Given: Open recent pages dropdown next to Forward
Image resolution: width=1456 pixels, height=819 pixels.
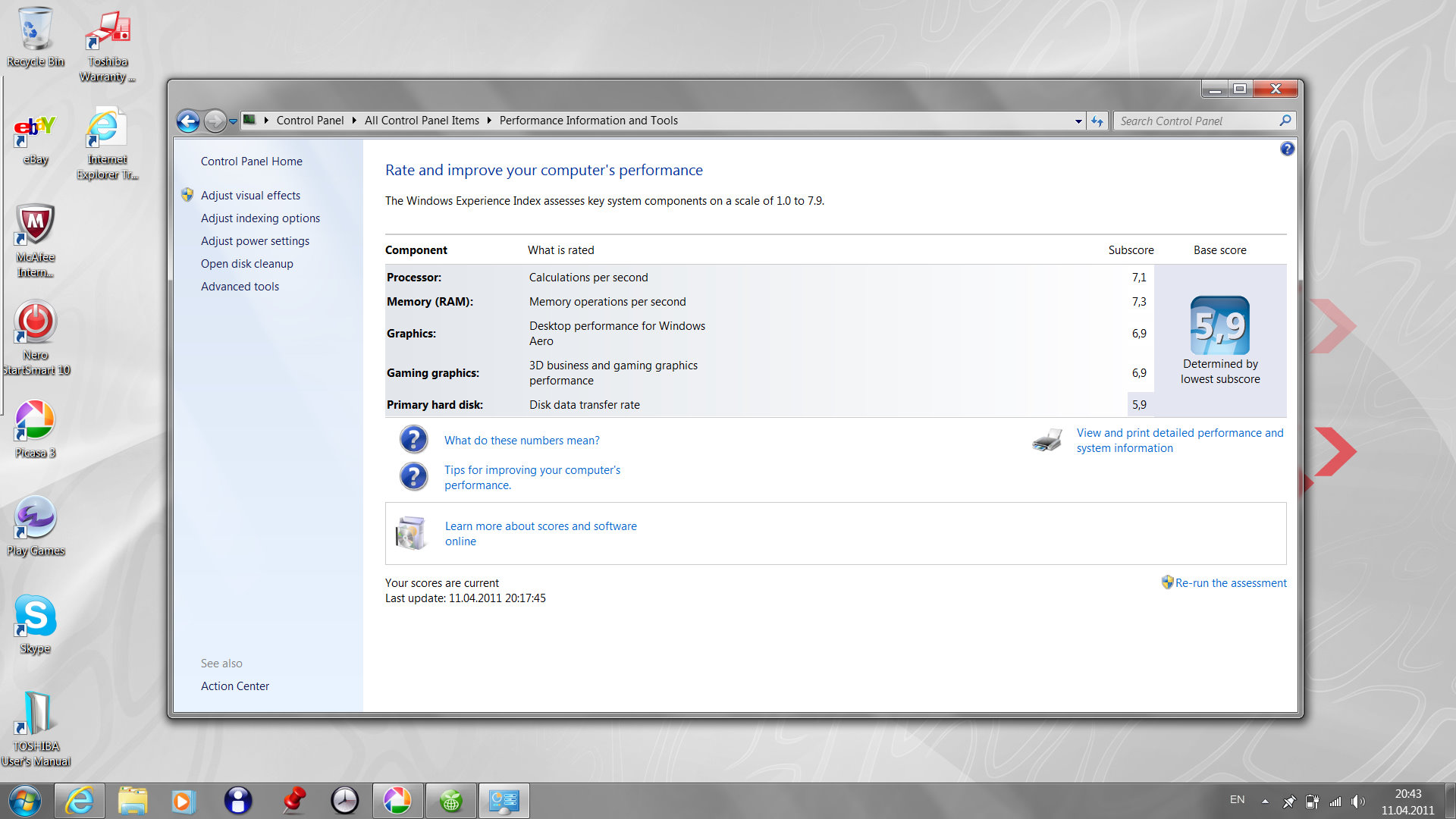Looking at the screenshot, I should point(234,121).
